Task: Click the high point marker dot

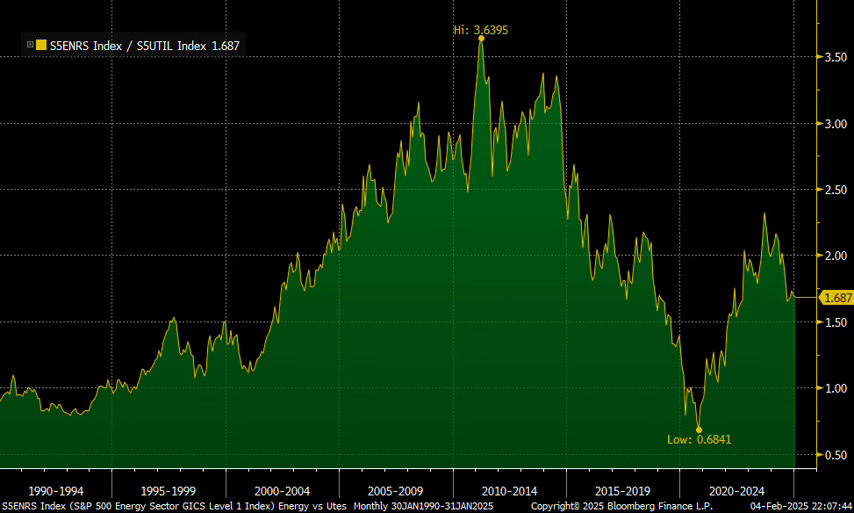Action: click(x=481, y=39)
